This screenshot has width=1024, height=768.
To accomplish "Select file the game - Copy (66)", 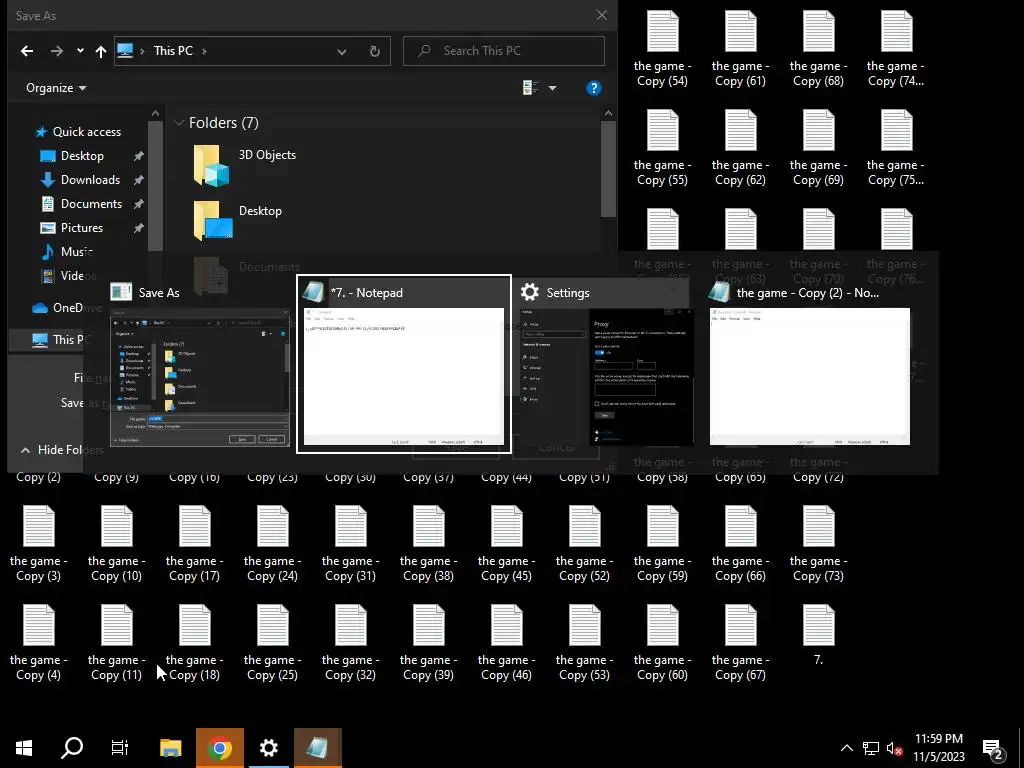I will pyautogui.click(x=740, y=545).
